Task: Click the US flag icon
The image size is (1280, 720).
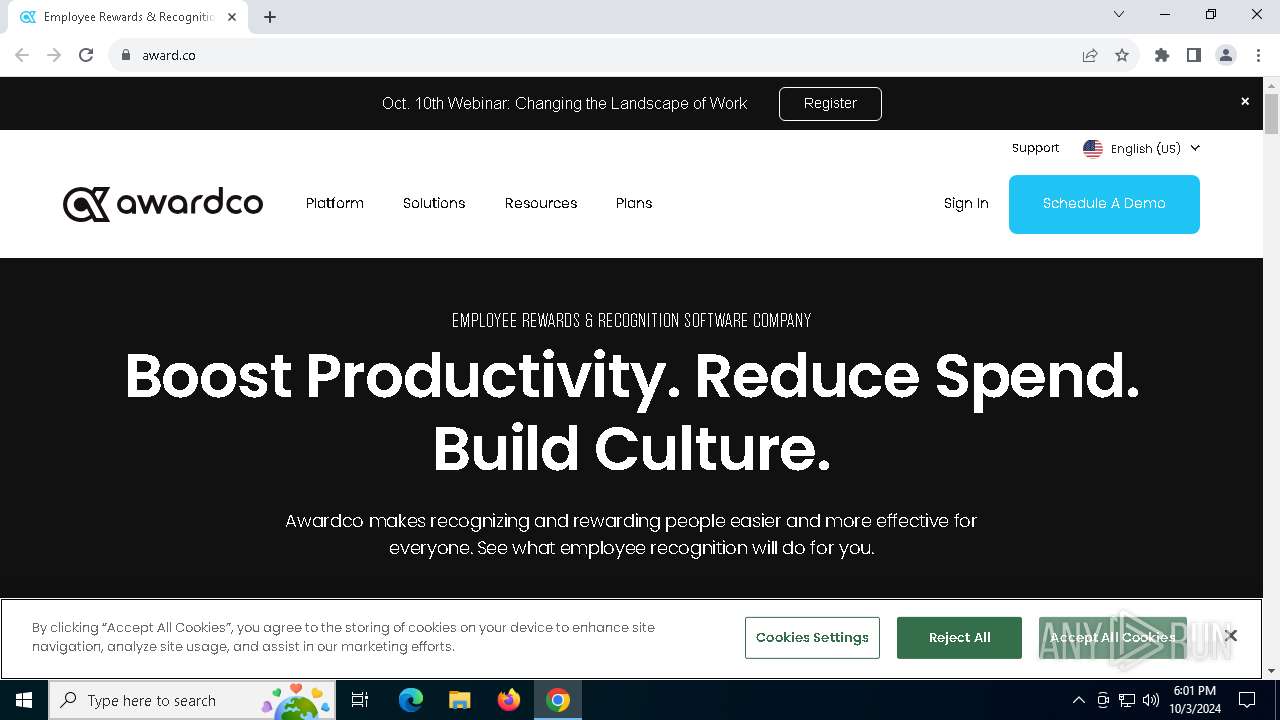Action: (1093, 148)
